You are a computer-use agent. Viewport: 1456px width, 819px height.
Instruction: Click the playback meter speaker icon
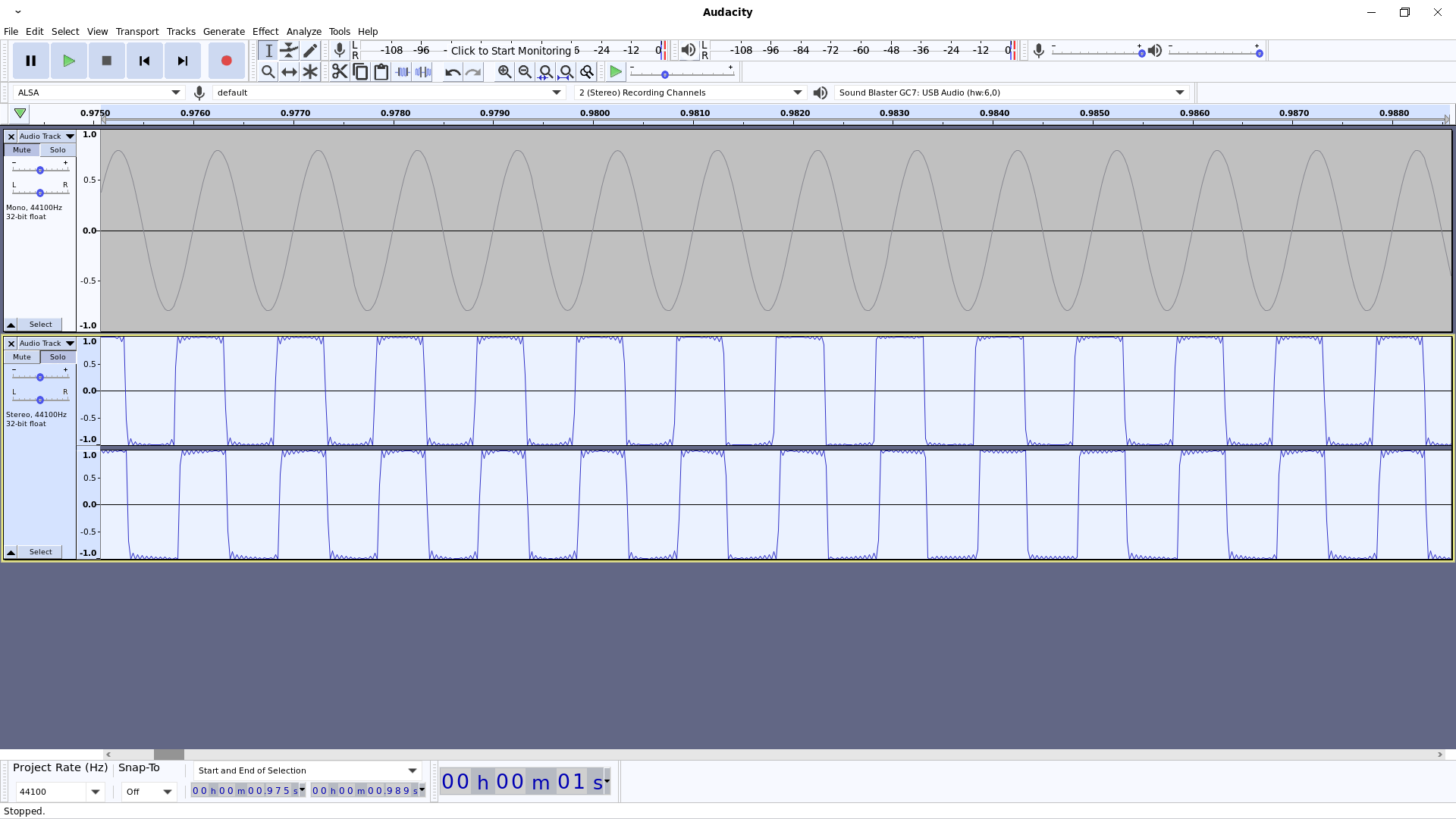(x=688, y=51)
